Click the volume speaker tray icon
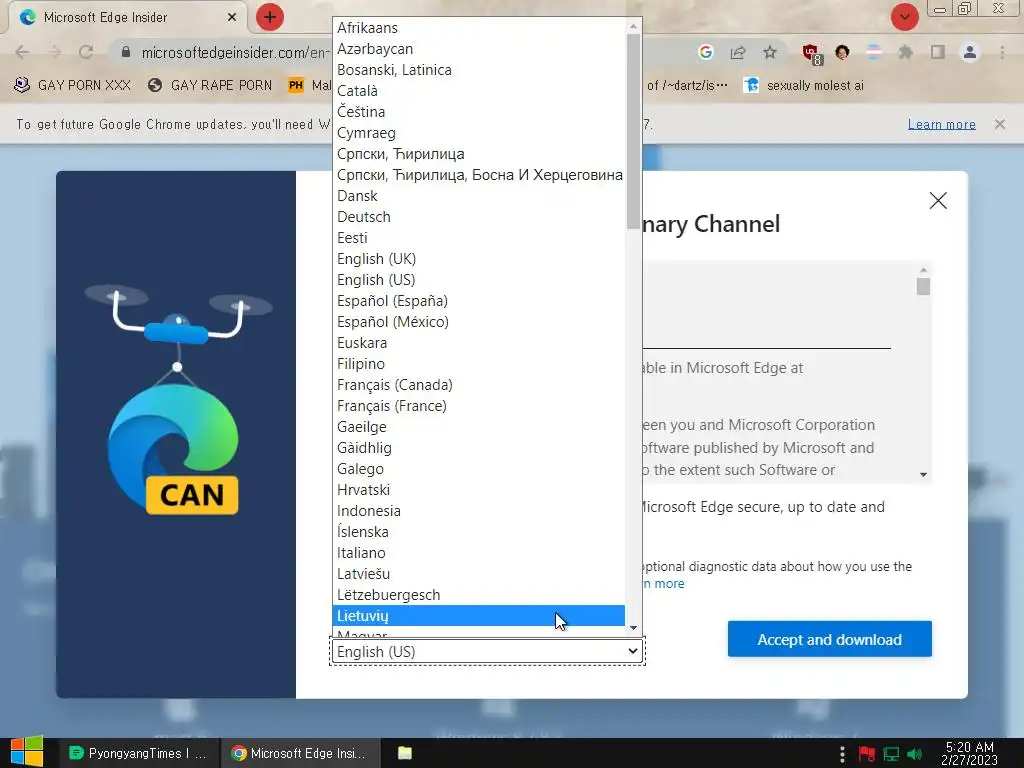1024x768 pixels. (915, 754)
